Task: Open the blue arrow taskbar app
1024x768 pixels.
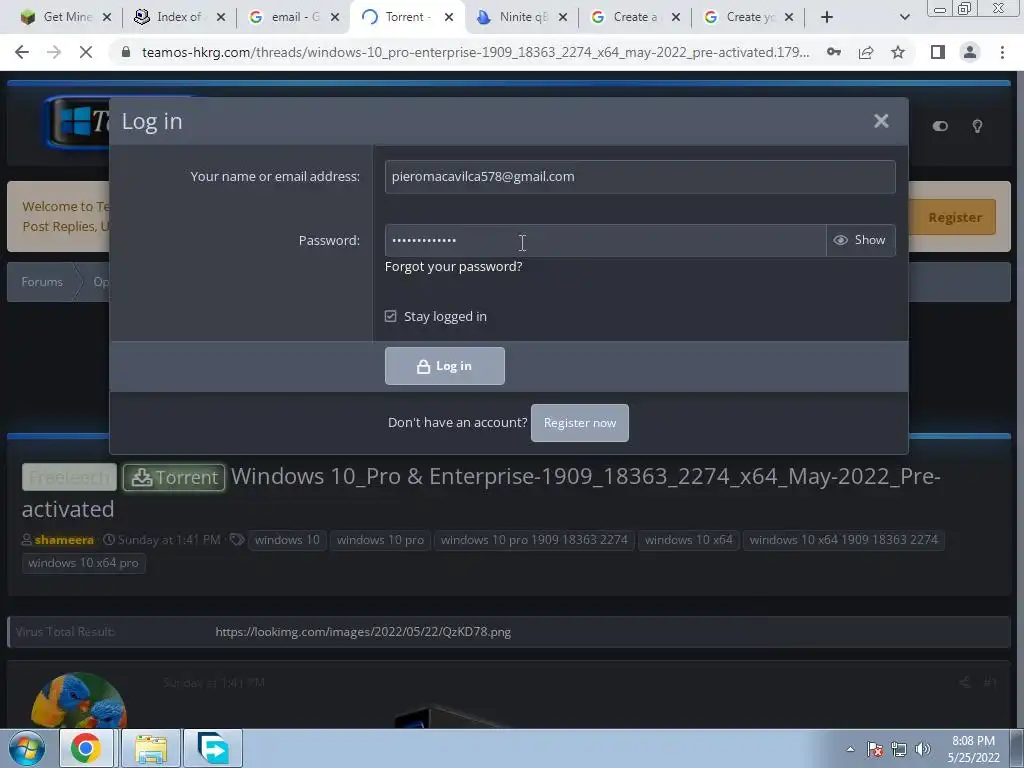Action: coord(213,748)
